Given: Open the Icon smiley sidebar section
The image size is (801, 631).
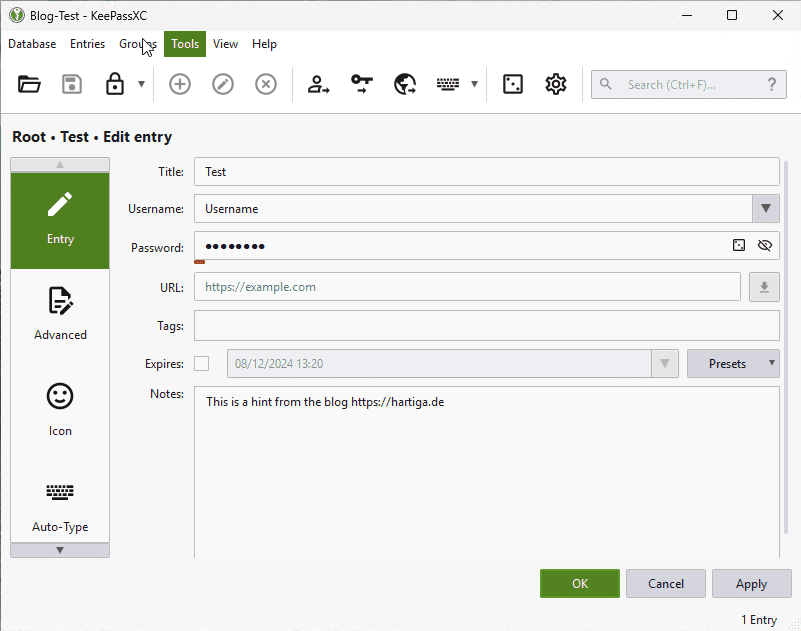Looking at the screenshot, I should 60,410.
